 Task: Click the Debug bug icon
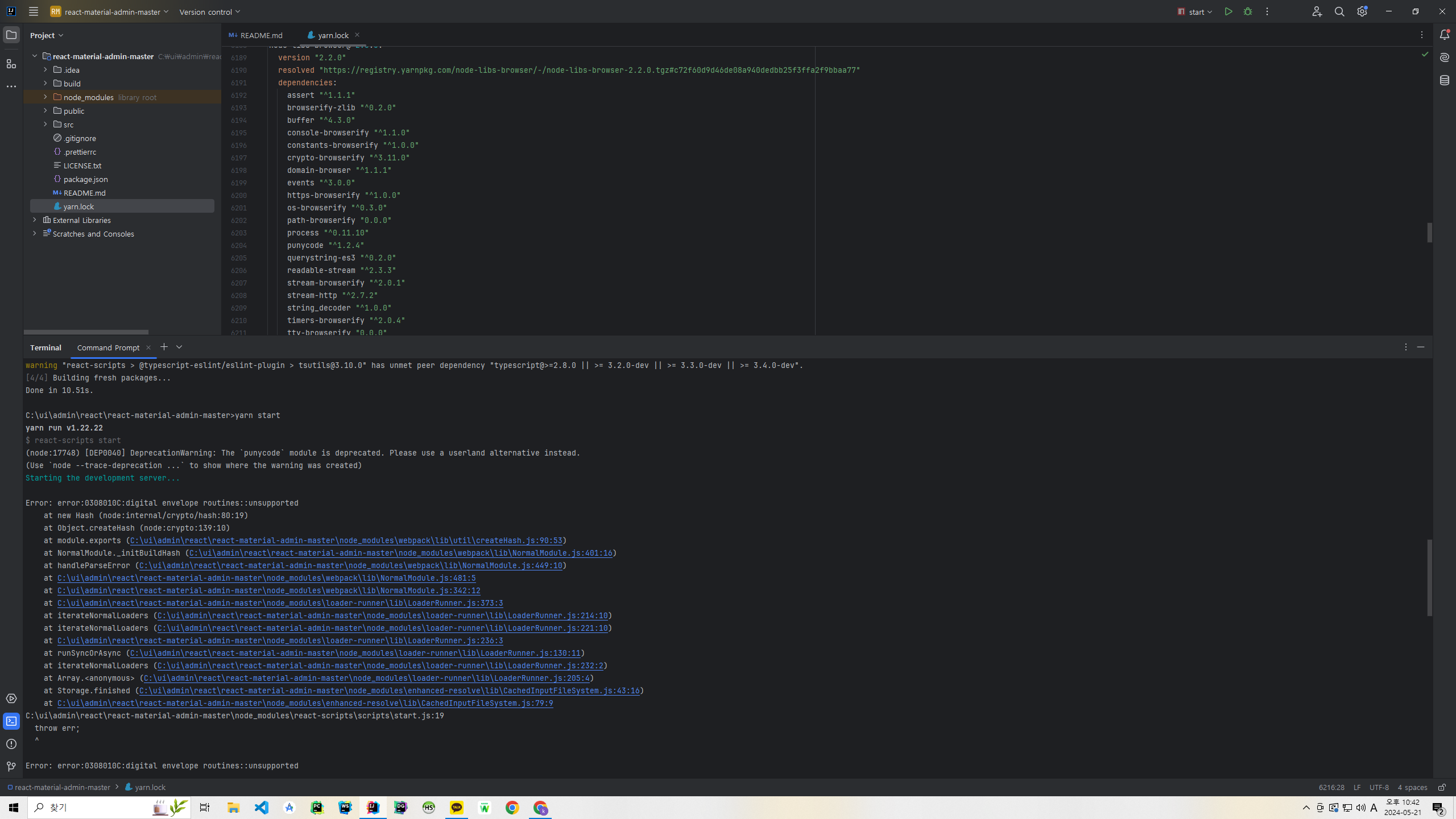1248,11
